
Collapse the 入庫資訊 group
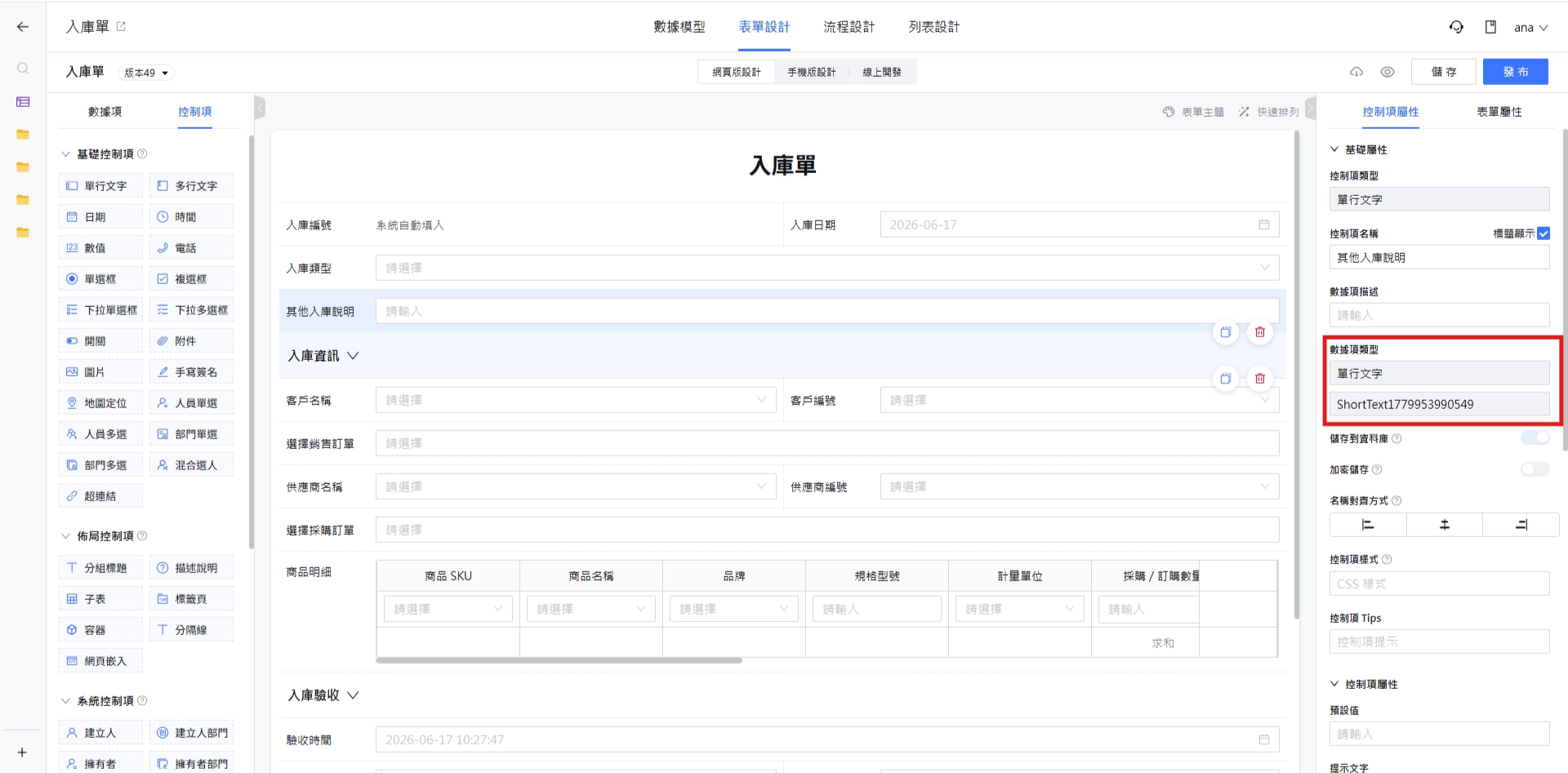353,356
